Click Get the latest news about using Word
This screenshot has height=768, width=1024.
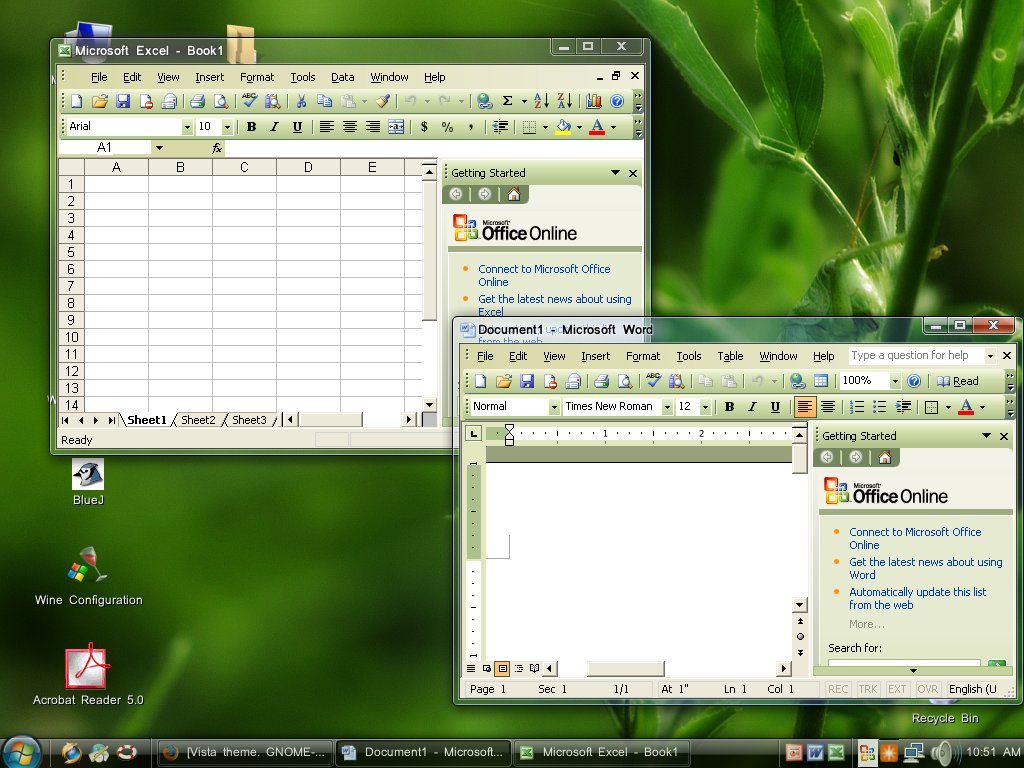(x=925, y=568)
